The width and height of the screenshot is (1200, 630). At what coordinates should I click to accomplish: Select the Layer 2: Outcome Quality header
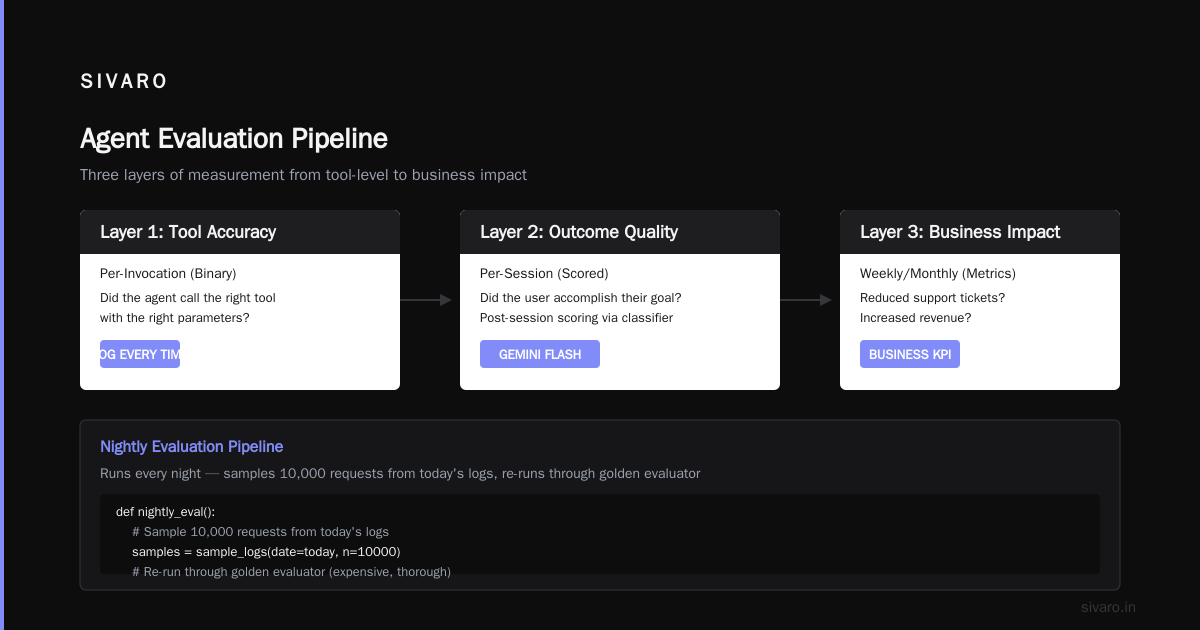coord(620,232)
